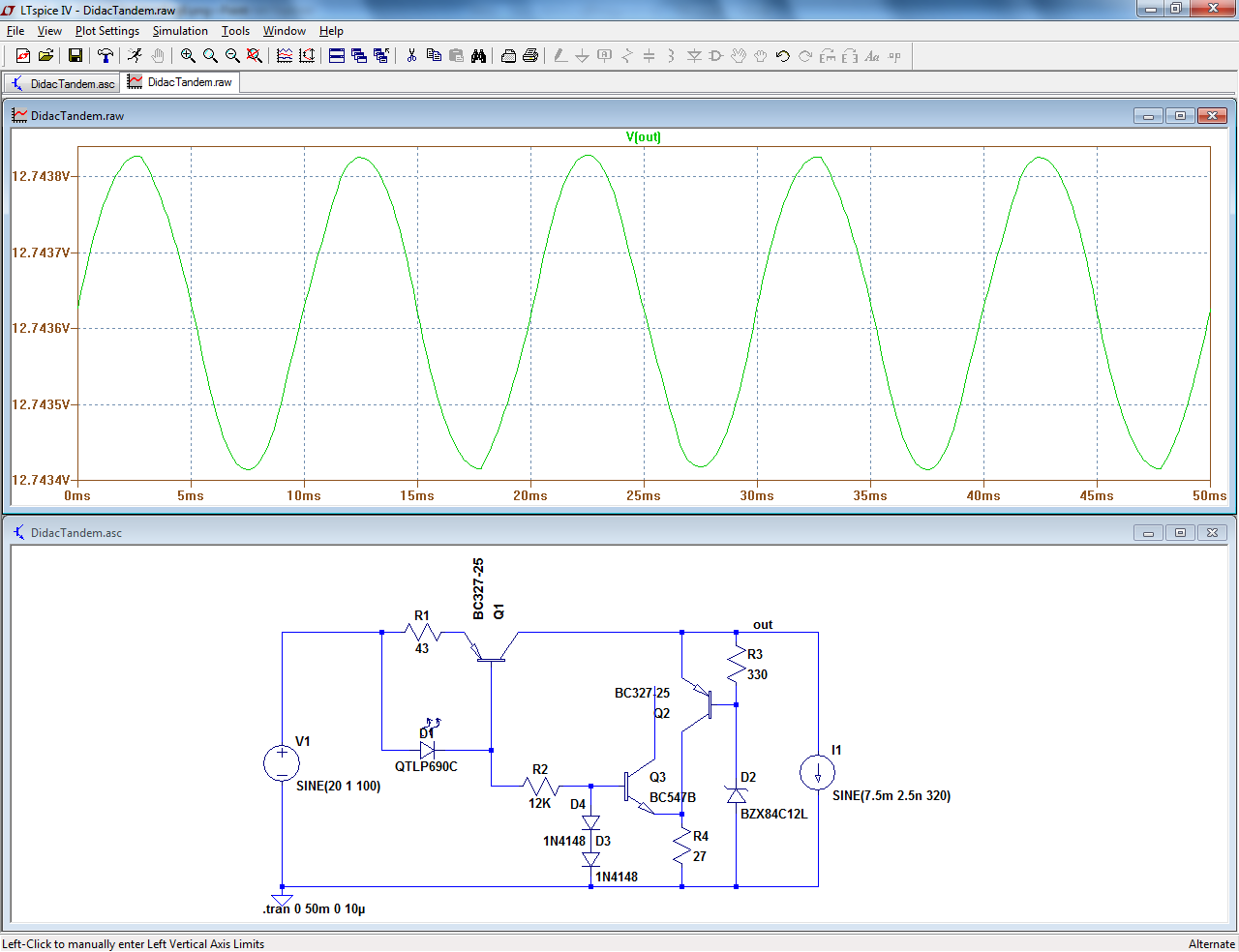Screen dimensions: 1239x952
Task: Click the .tran 0 50m 0 10µ directive
Action: click(315, 908)
